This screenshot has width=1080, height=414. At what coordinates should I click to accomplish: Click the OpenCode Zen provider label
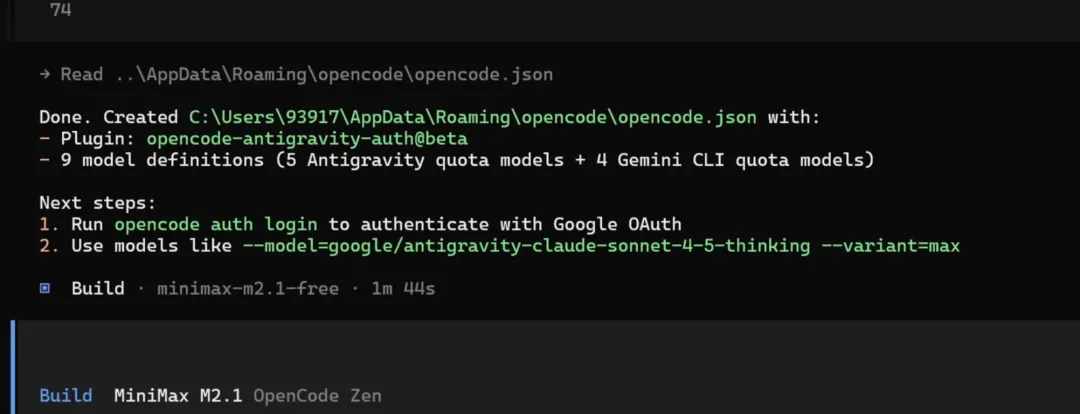point(316,395)
